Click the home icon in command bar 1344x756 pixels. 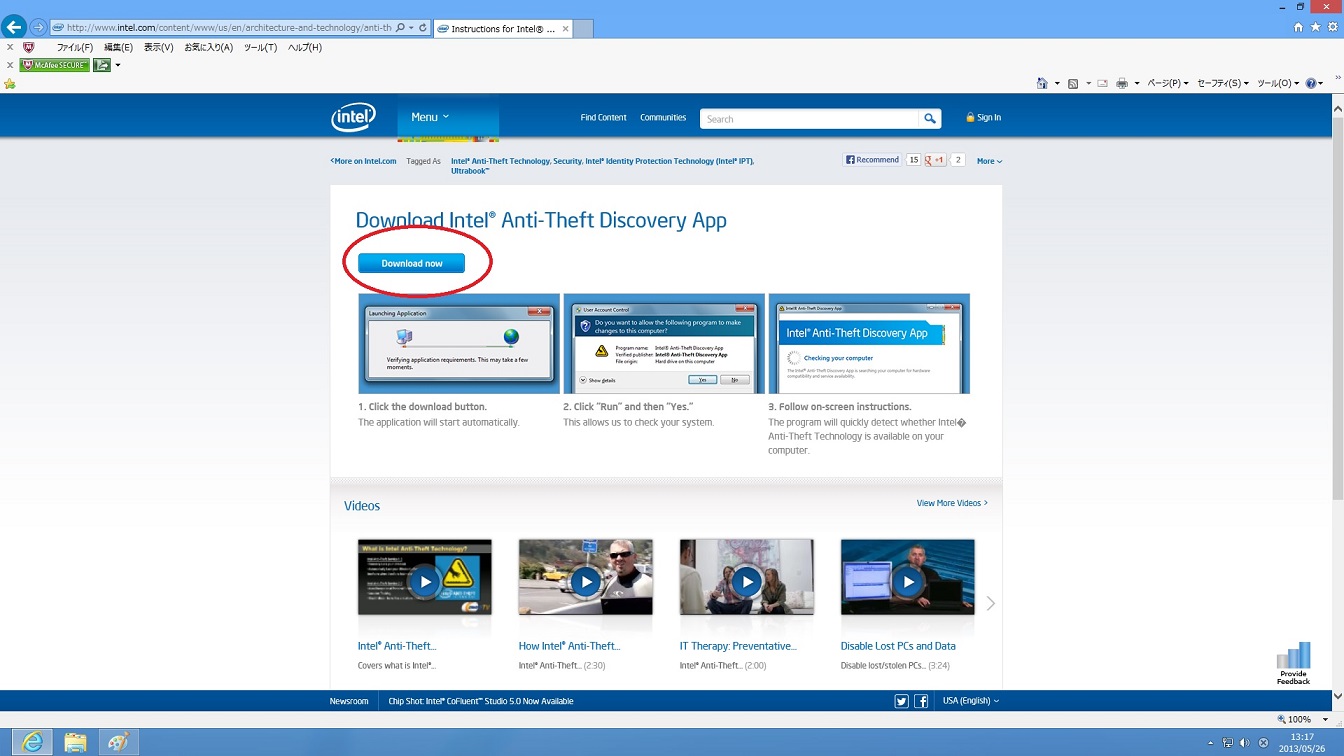click(x=1042, y=84)
